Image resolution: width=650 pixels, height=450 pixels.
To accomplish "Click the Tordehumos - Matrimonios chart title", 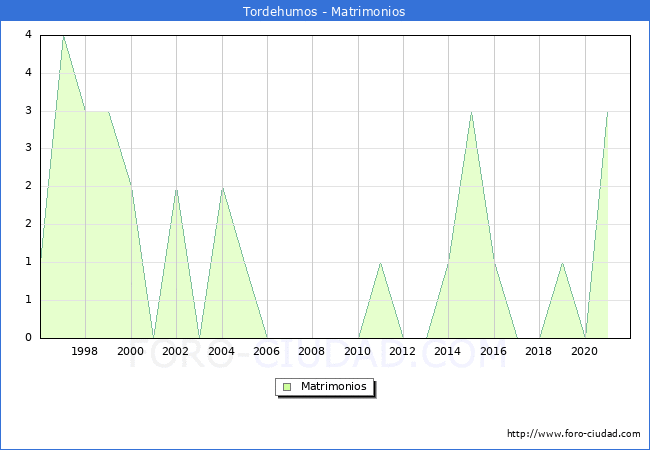I will [x=324, y=11].
